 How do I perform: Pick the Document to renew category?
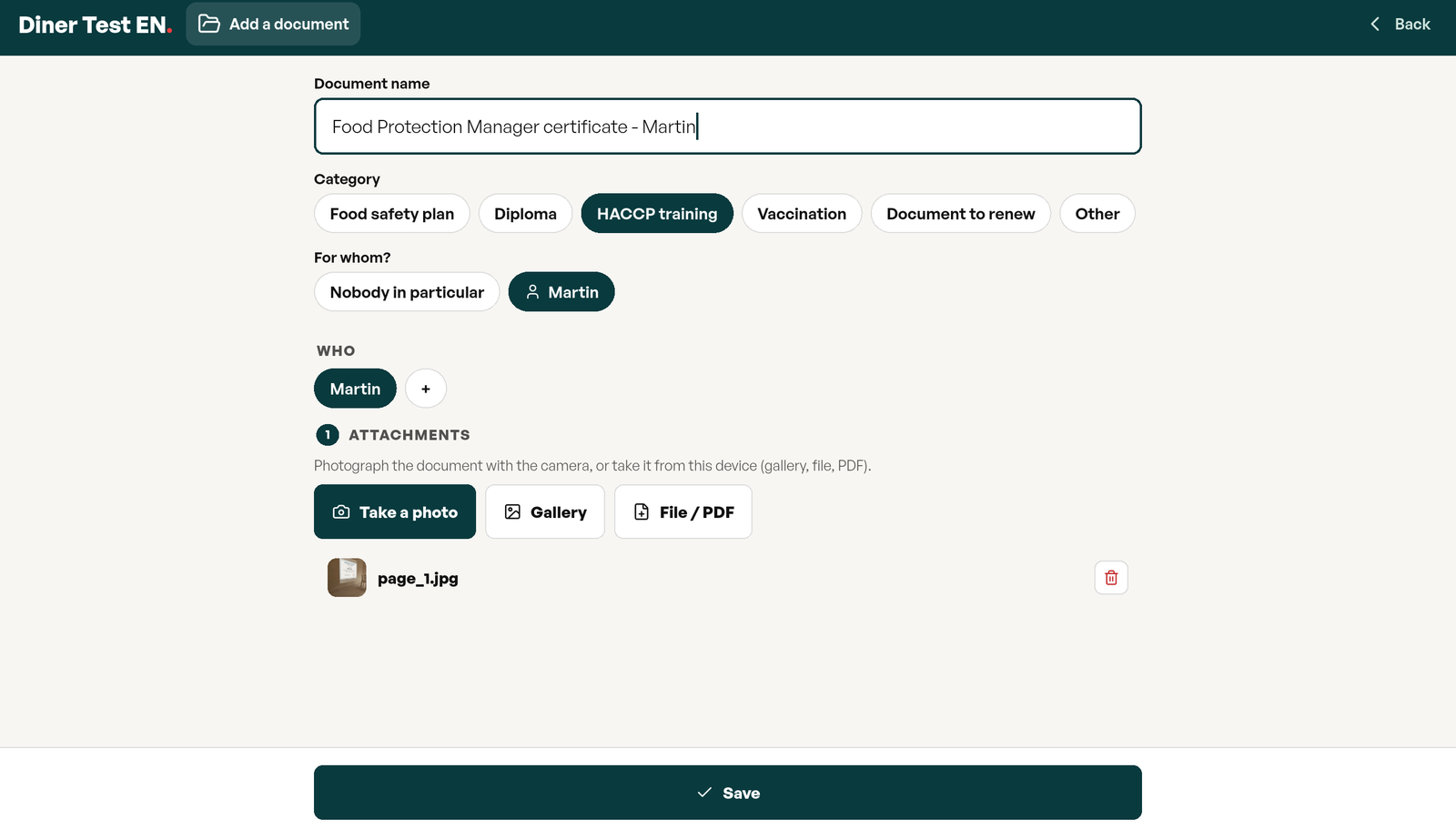coord(961,214)
